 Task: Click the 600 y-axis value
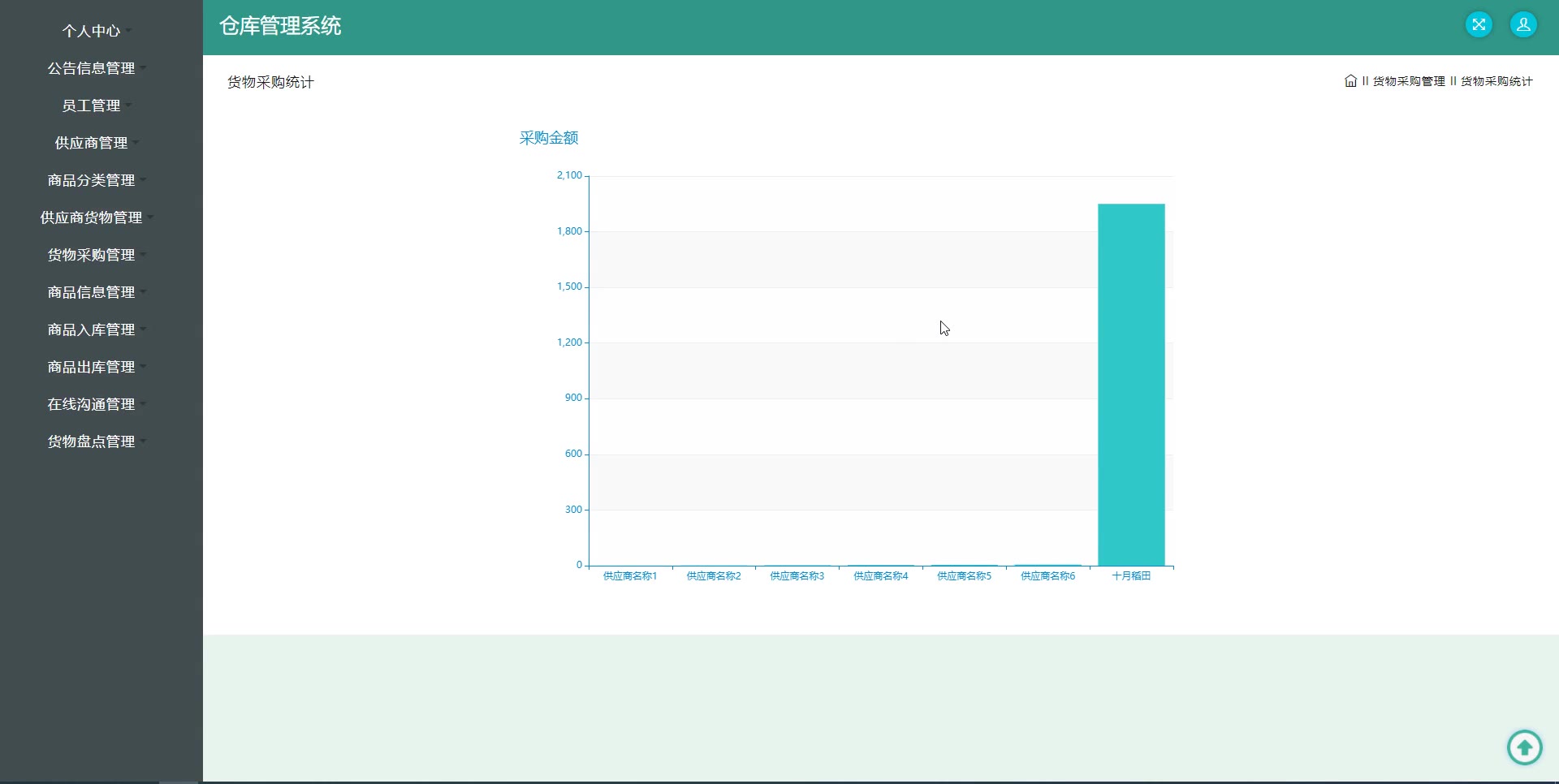point(573,454)
